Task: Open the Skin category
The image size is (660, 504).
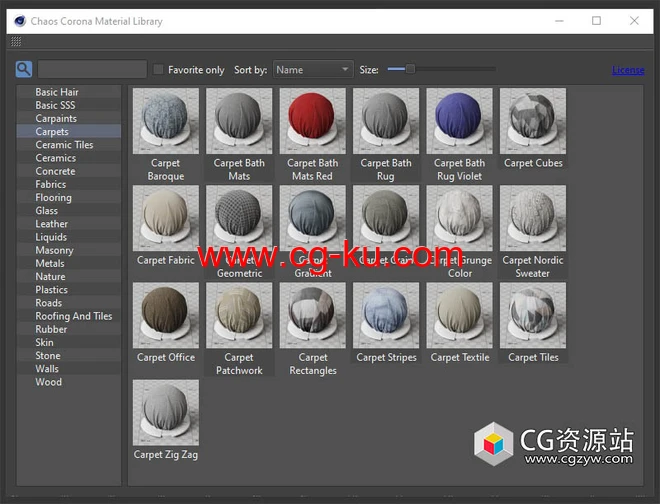Action: 69,342
